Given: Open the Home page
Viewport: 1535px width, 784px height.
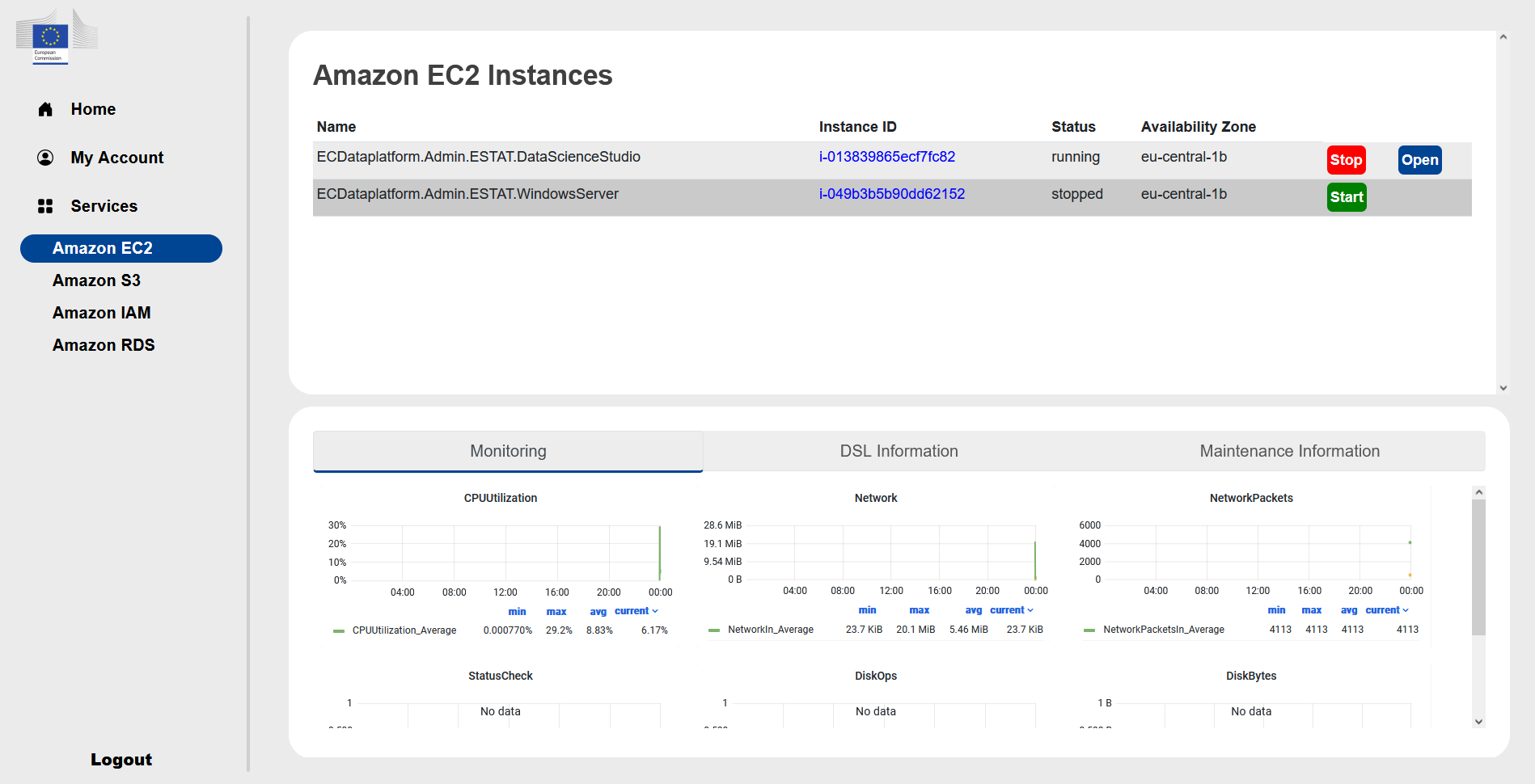Looking at the screenshot, I should (93, 109).
